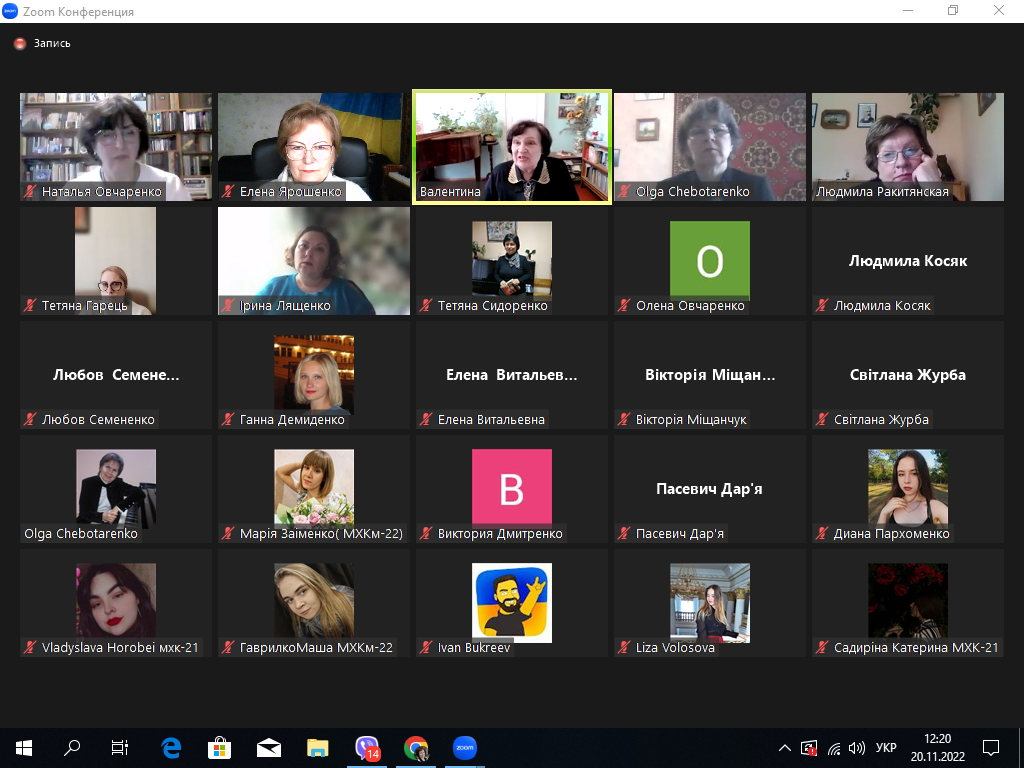Open File Explorer from the taskbar
The width and height of the screenshot is (1024, 768).
[318, 747]
